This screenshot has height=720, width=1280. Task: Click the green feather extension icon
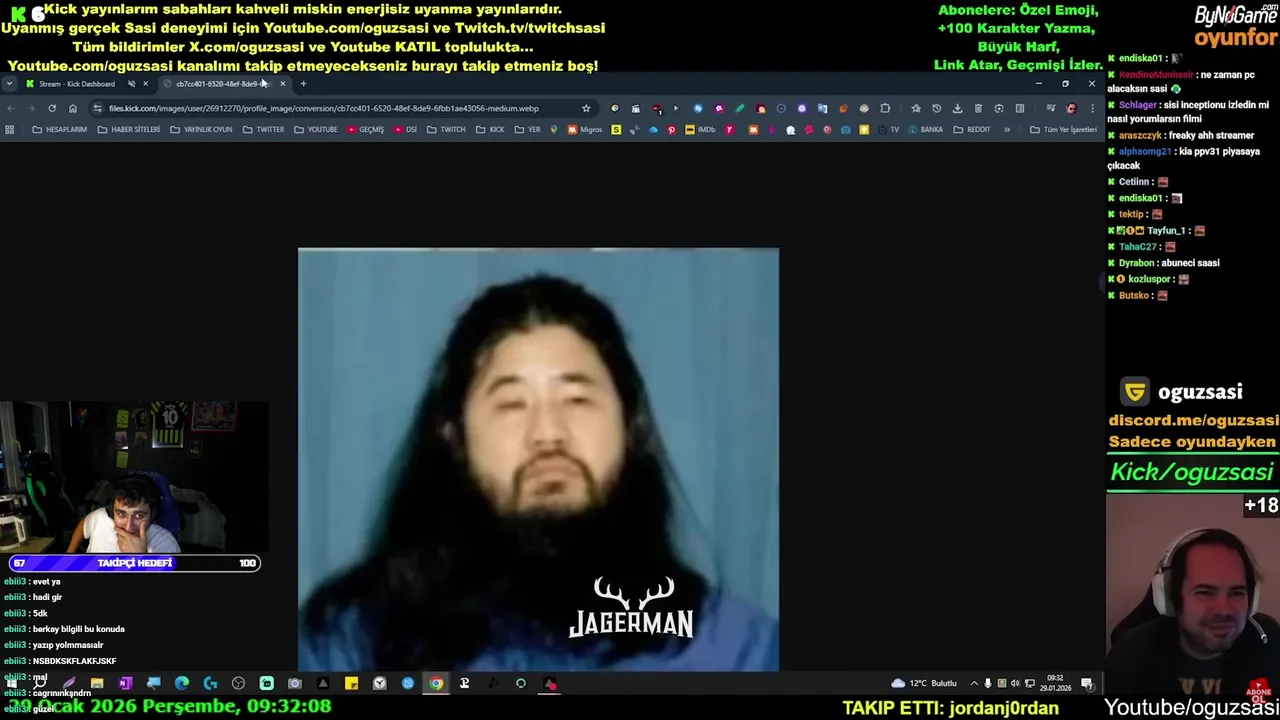pyautogui.click(x=740, y=108)
